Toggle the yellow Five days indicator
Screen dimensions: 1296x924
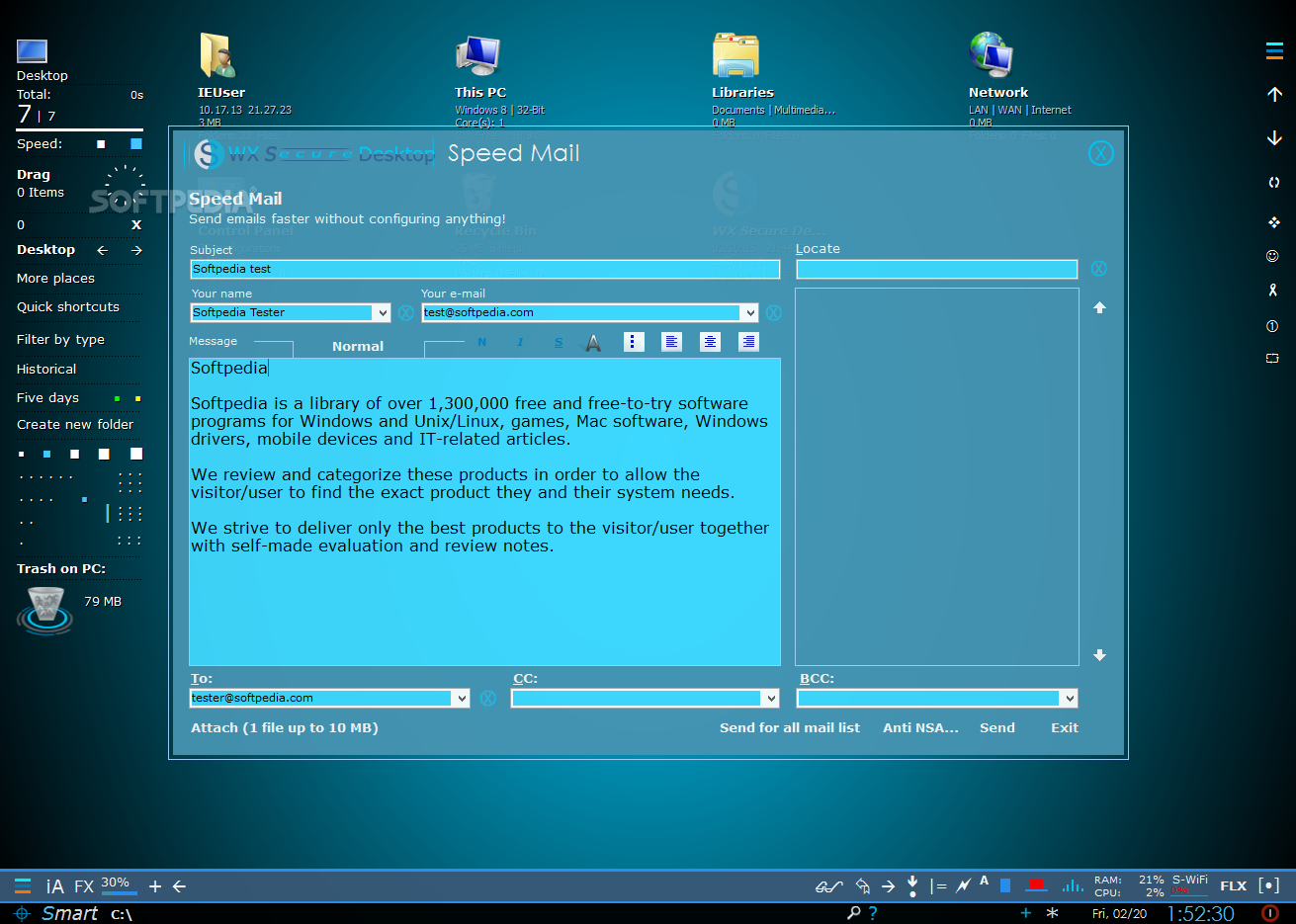pos(137,398)
